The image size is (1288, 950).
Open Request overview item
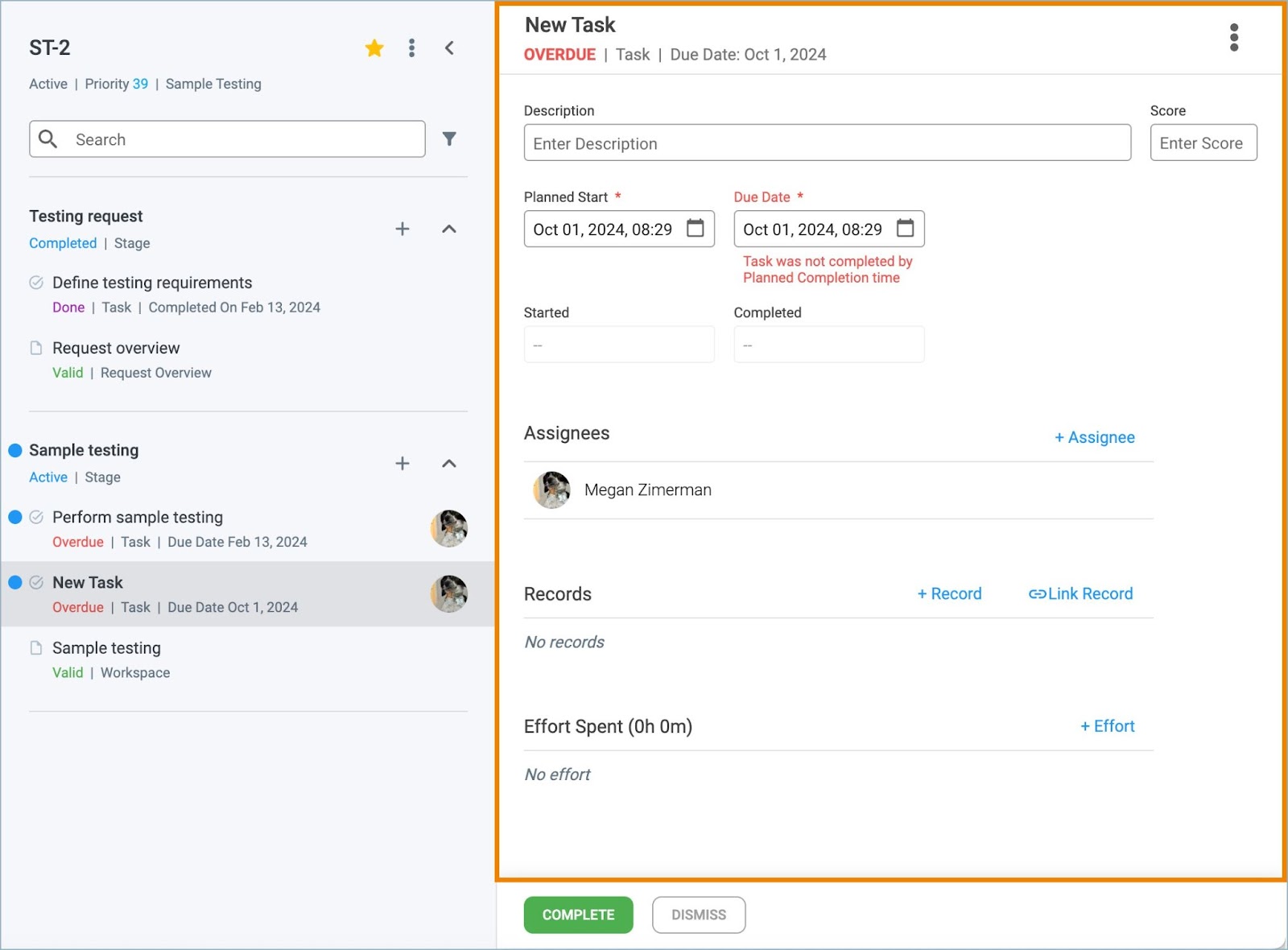[116, 348]
